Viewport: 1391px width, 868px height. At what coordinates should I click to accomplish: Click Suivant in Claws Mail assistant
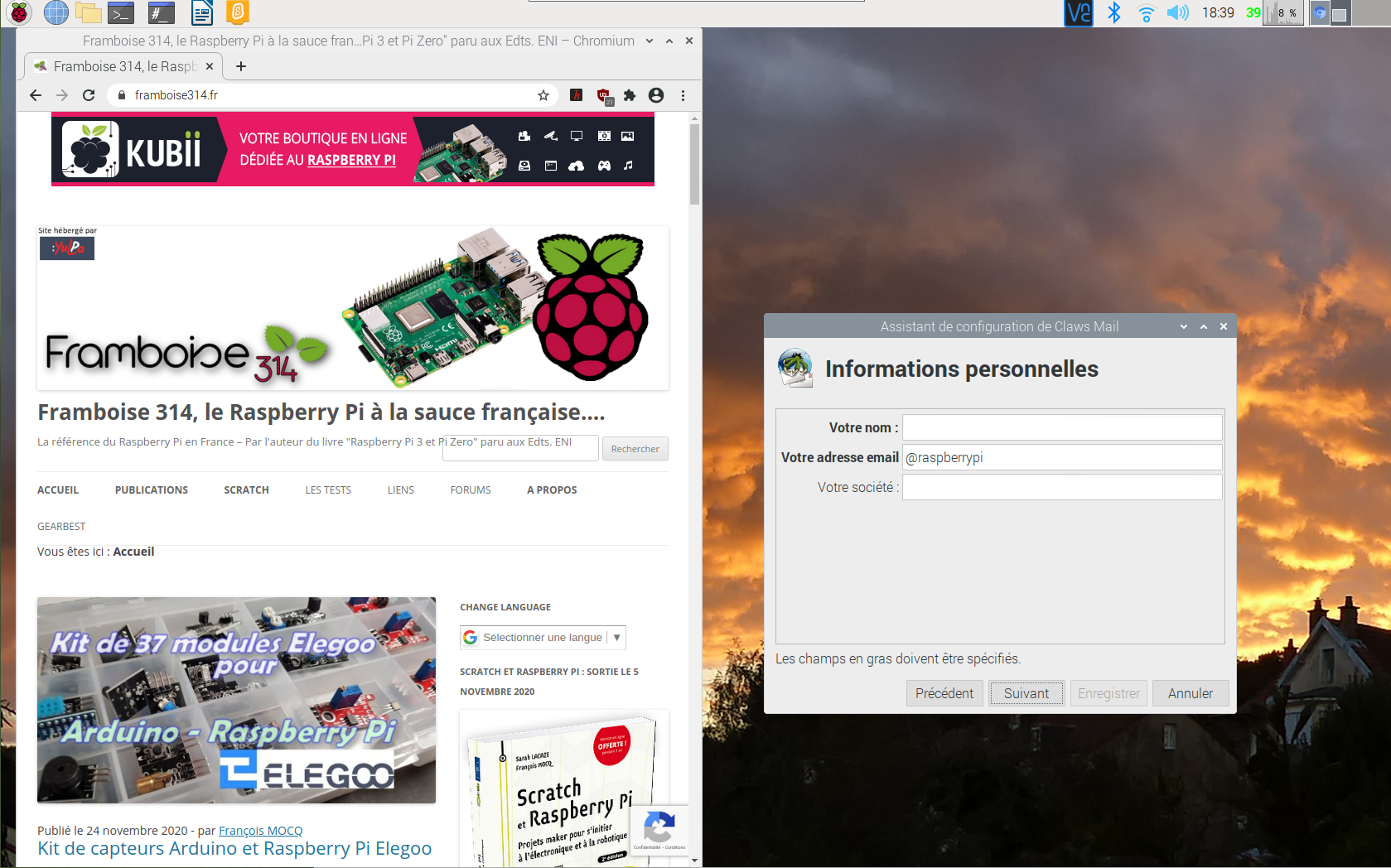pyautogui.click(x=1026, y=693)
